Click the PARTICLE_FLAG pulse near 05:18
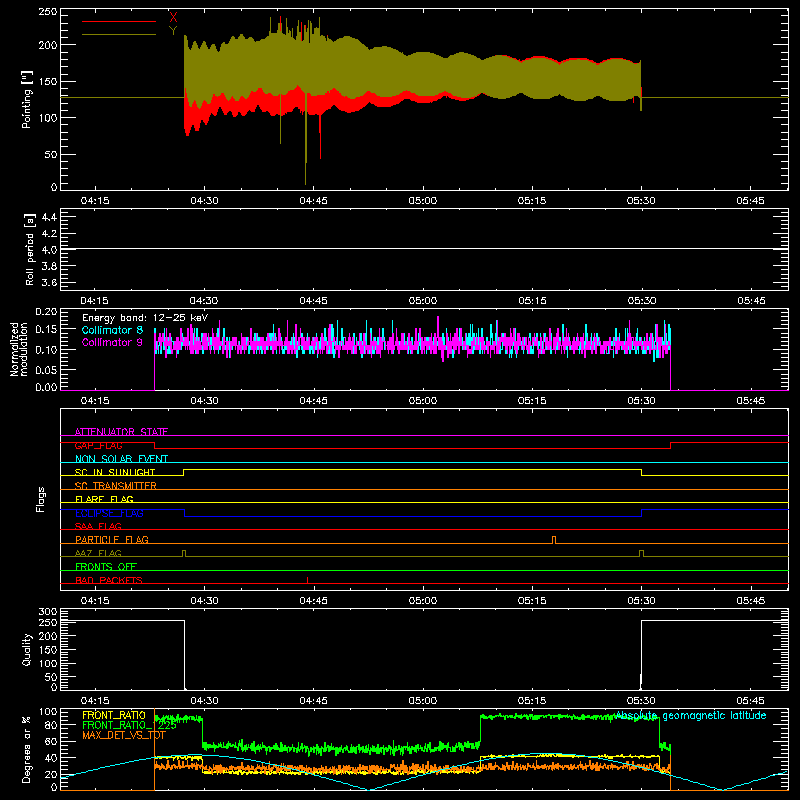The height and width of the screenshot is (800, 800). 554,540
